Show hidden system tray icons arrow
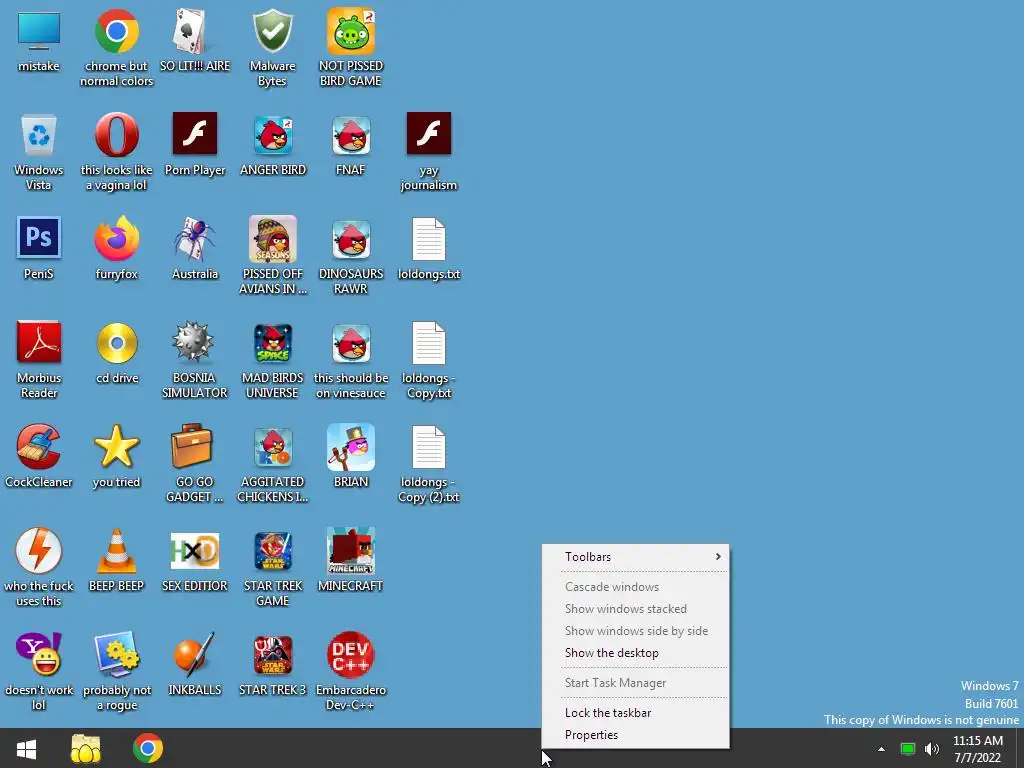This screenshot has width=1024, height=768. pos(881,749)
